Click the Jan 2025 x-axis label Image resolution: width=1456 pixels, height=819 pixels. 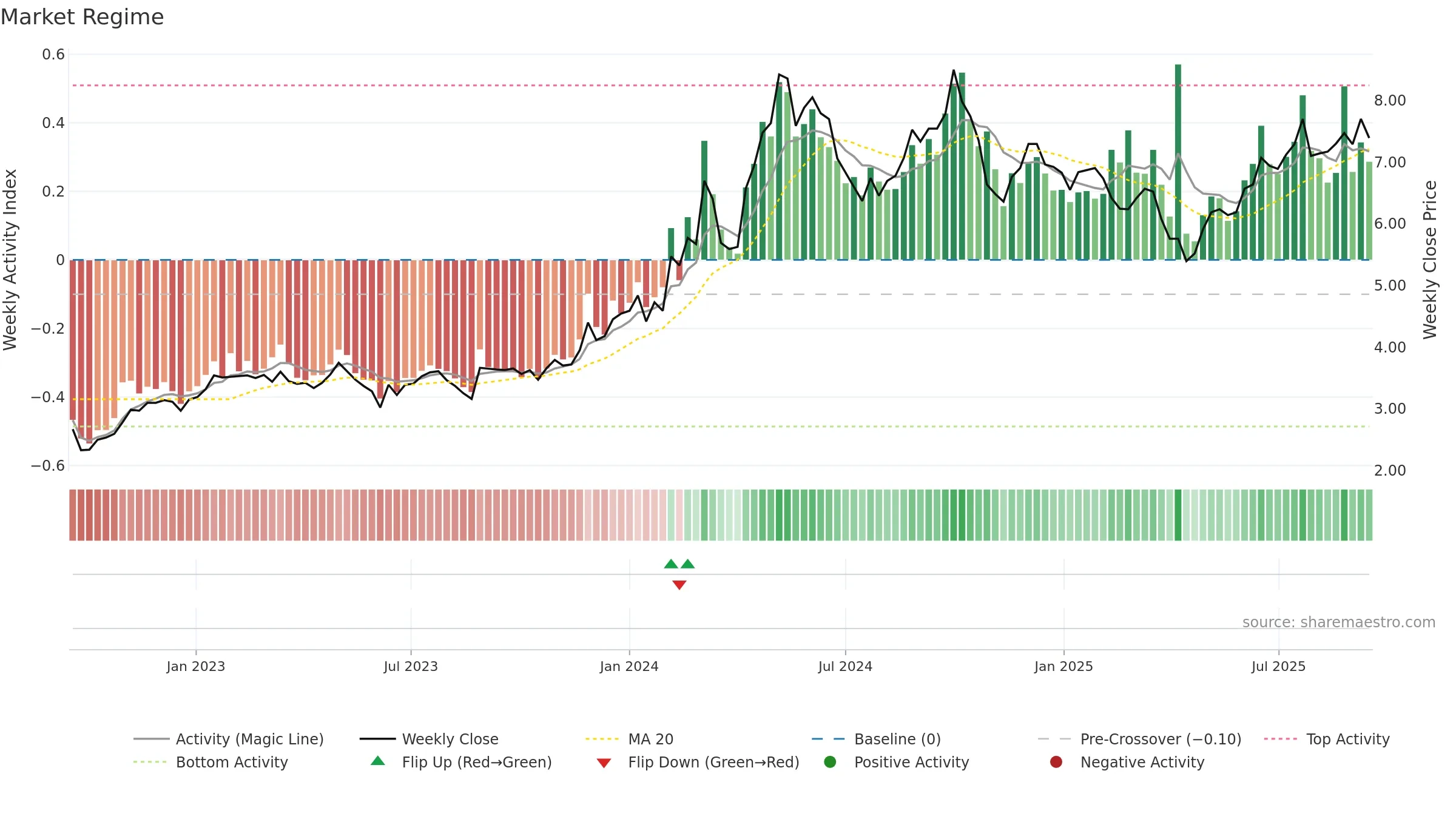click(x=1063, y=666)
